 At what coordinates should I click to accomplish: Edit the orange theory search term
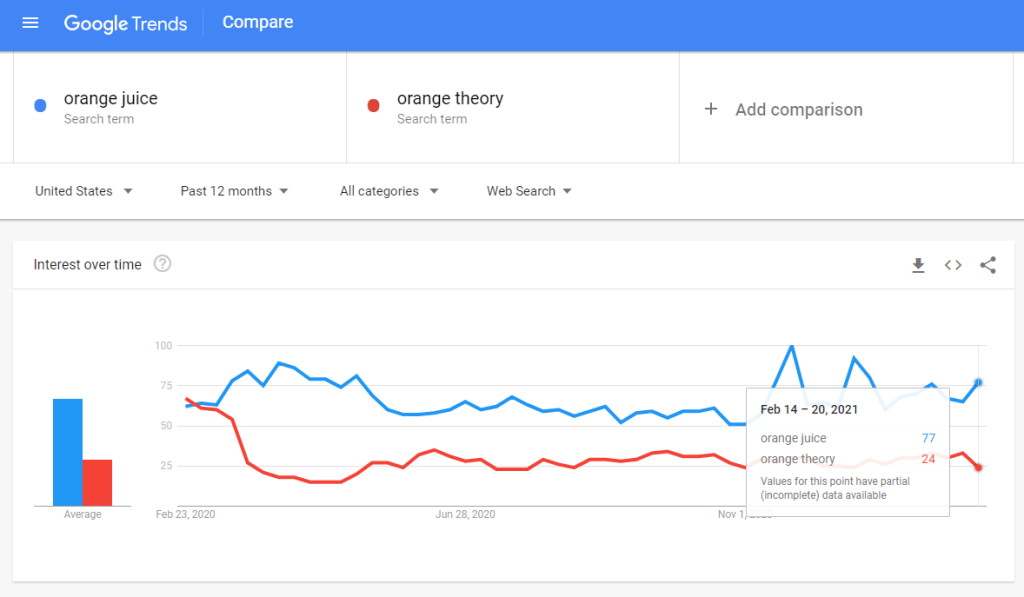click(x=450, y=99)
